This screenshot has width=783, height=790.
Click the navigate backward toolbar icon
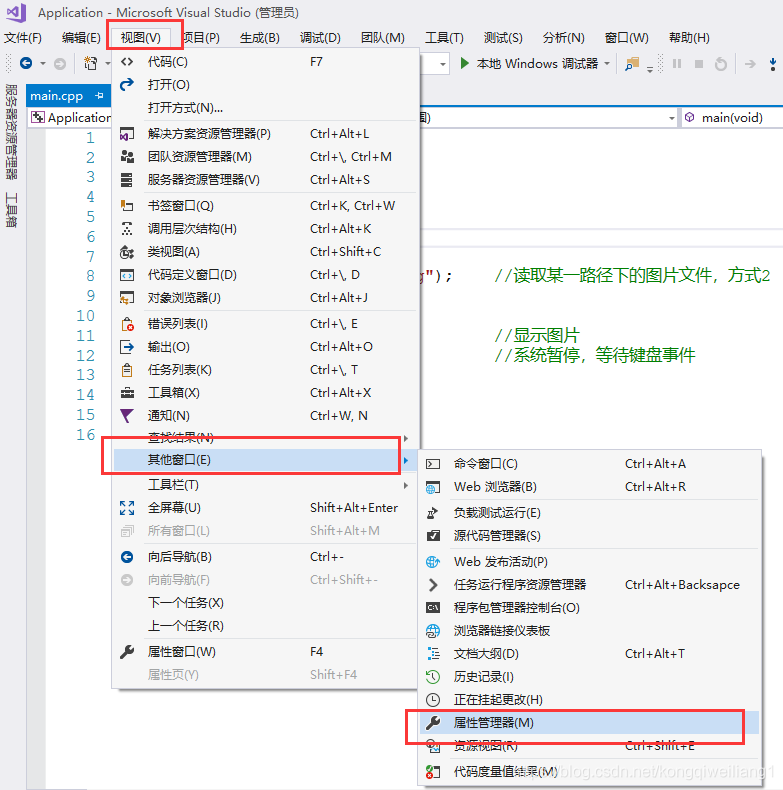(26, 63)
